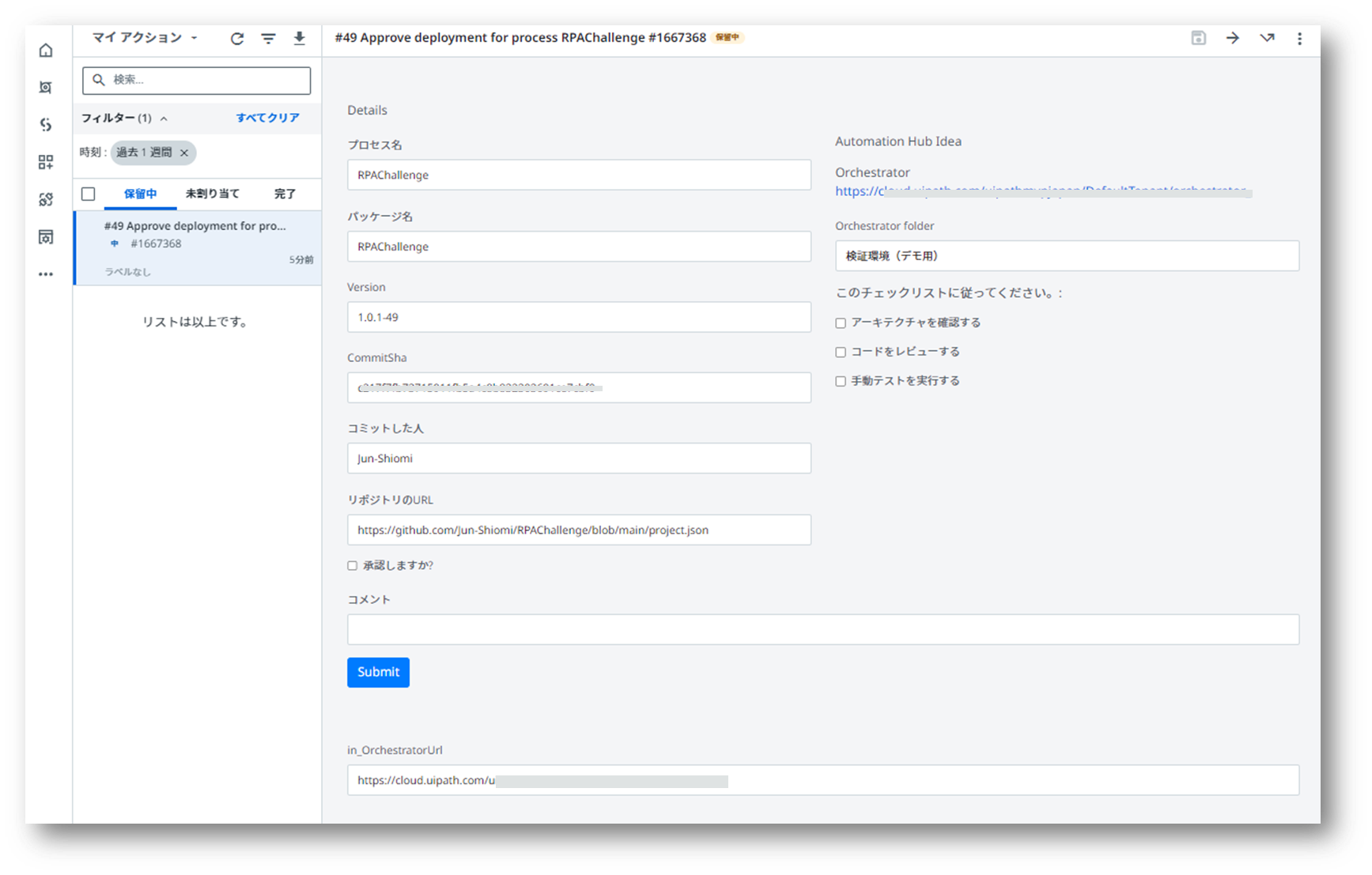This screenshot has height=875, width=1372.
Task: Download the actions list
Action: tap(300, 38)
